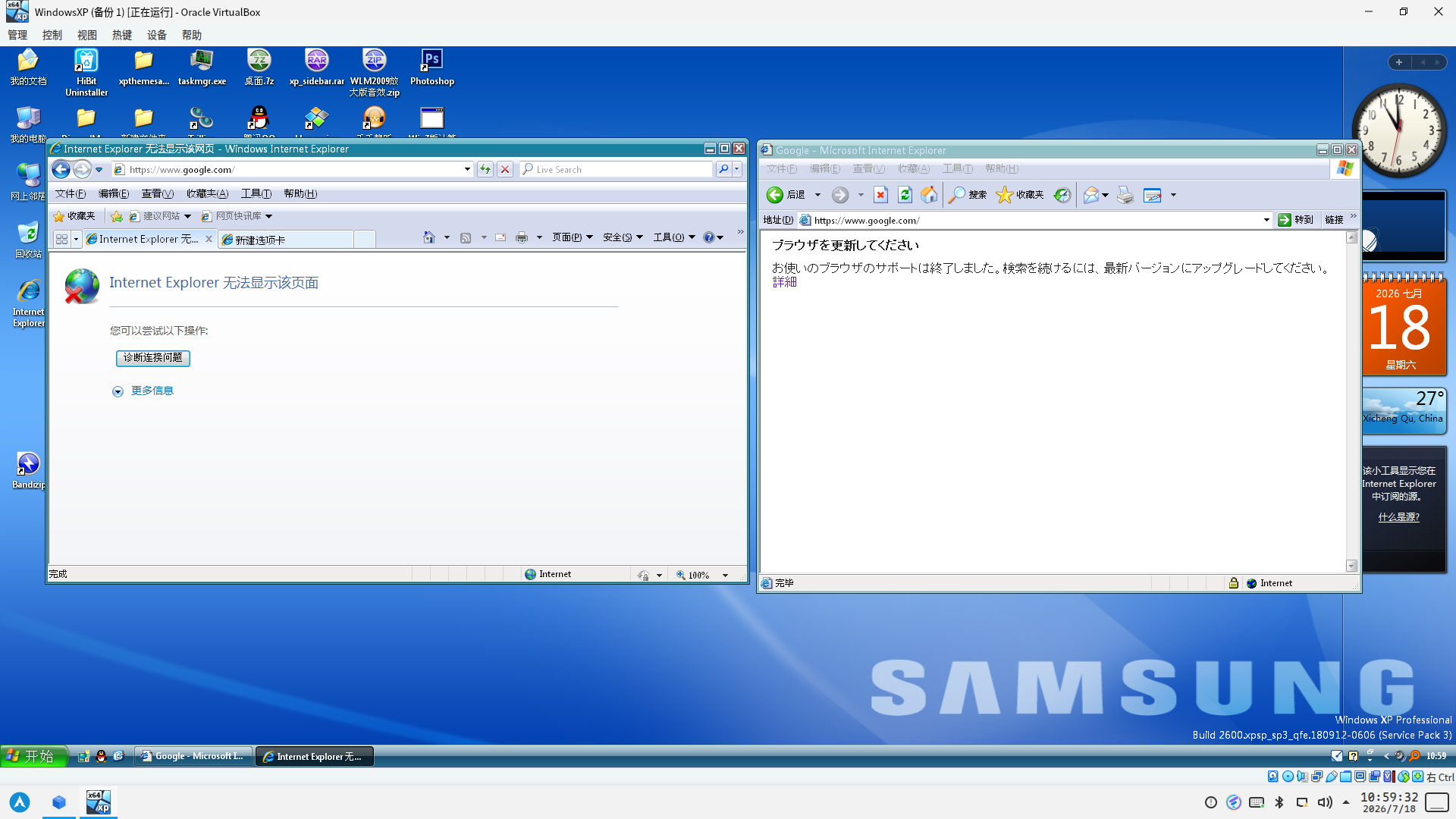Toggle the Favorites star button in IE8

74,216
